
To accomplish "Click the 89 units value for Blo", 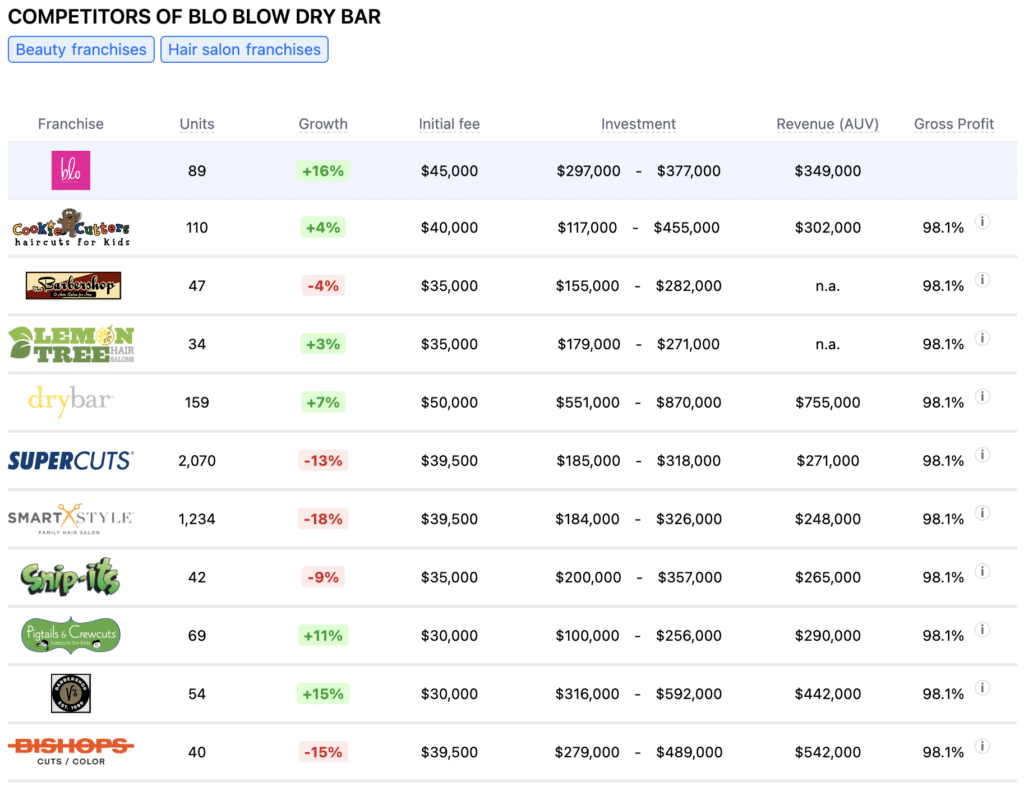I will [197, 171].
